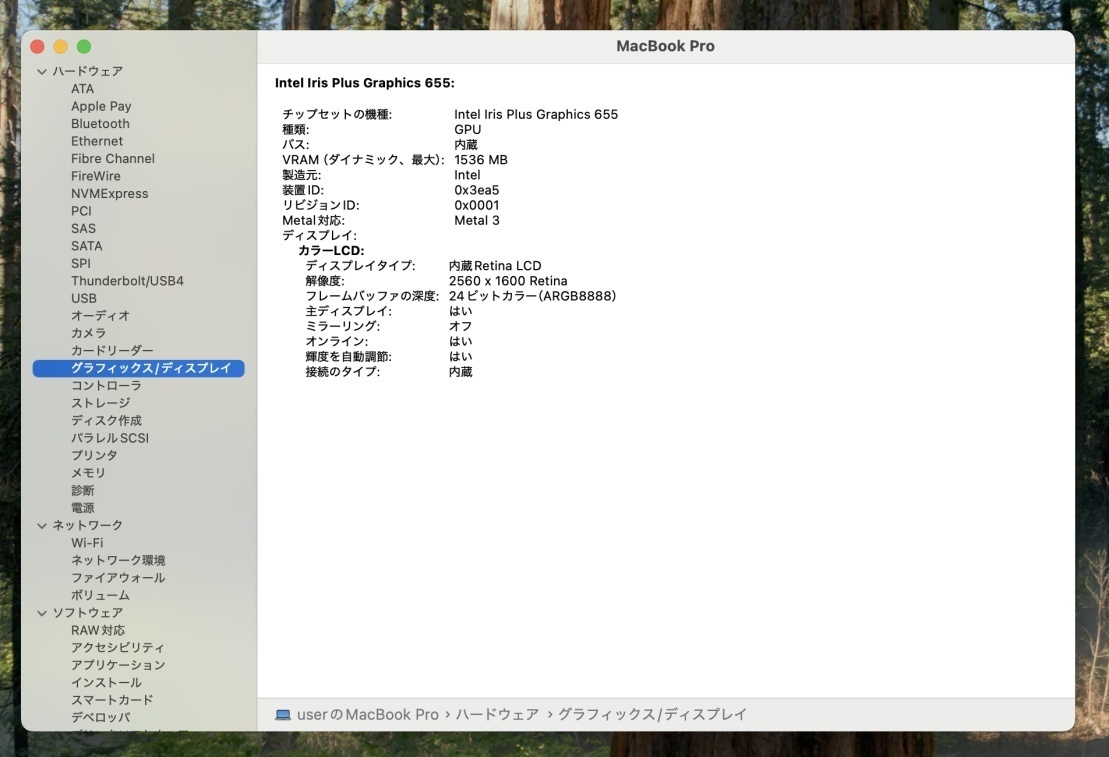Open インストール in the sidebar
This screenshot has height=757, width=1109.
106,683
